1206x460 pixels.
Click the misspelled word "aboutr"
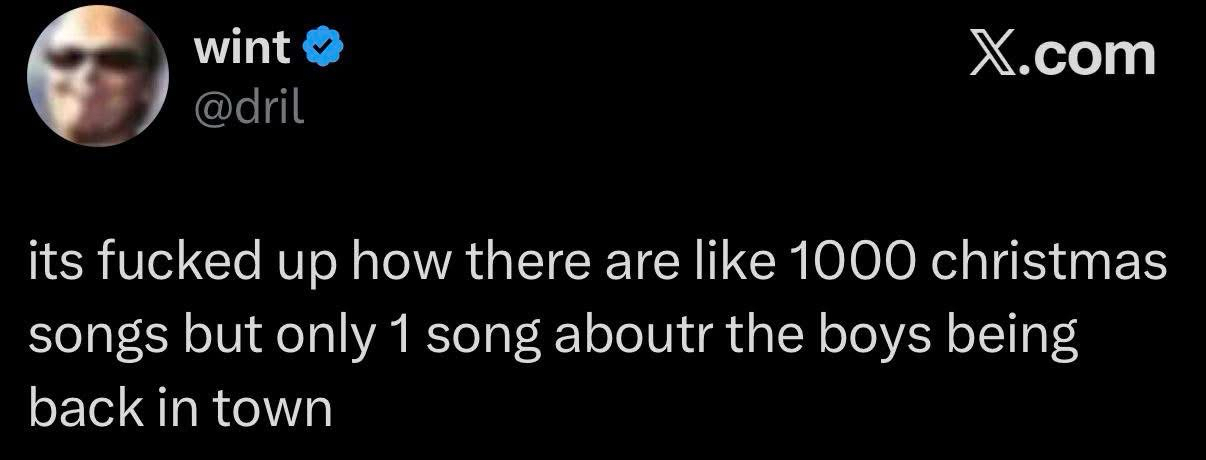point(615,336)
